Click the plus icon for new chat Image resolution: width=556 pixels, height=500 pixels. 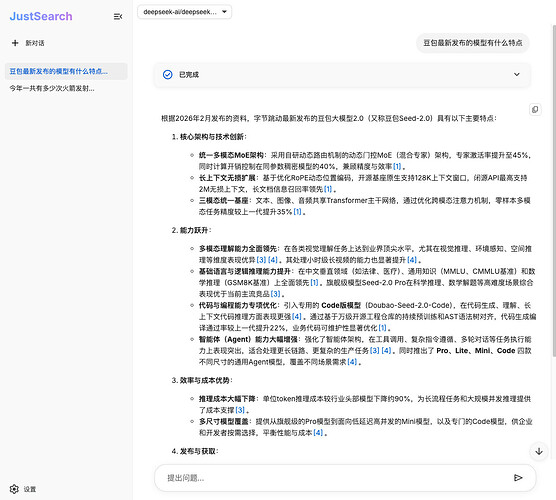tap(15, 43)
